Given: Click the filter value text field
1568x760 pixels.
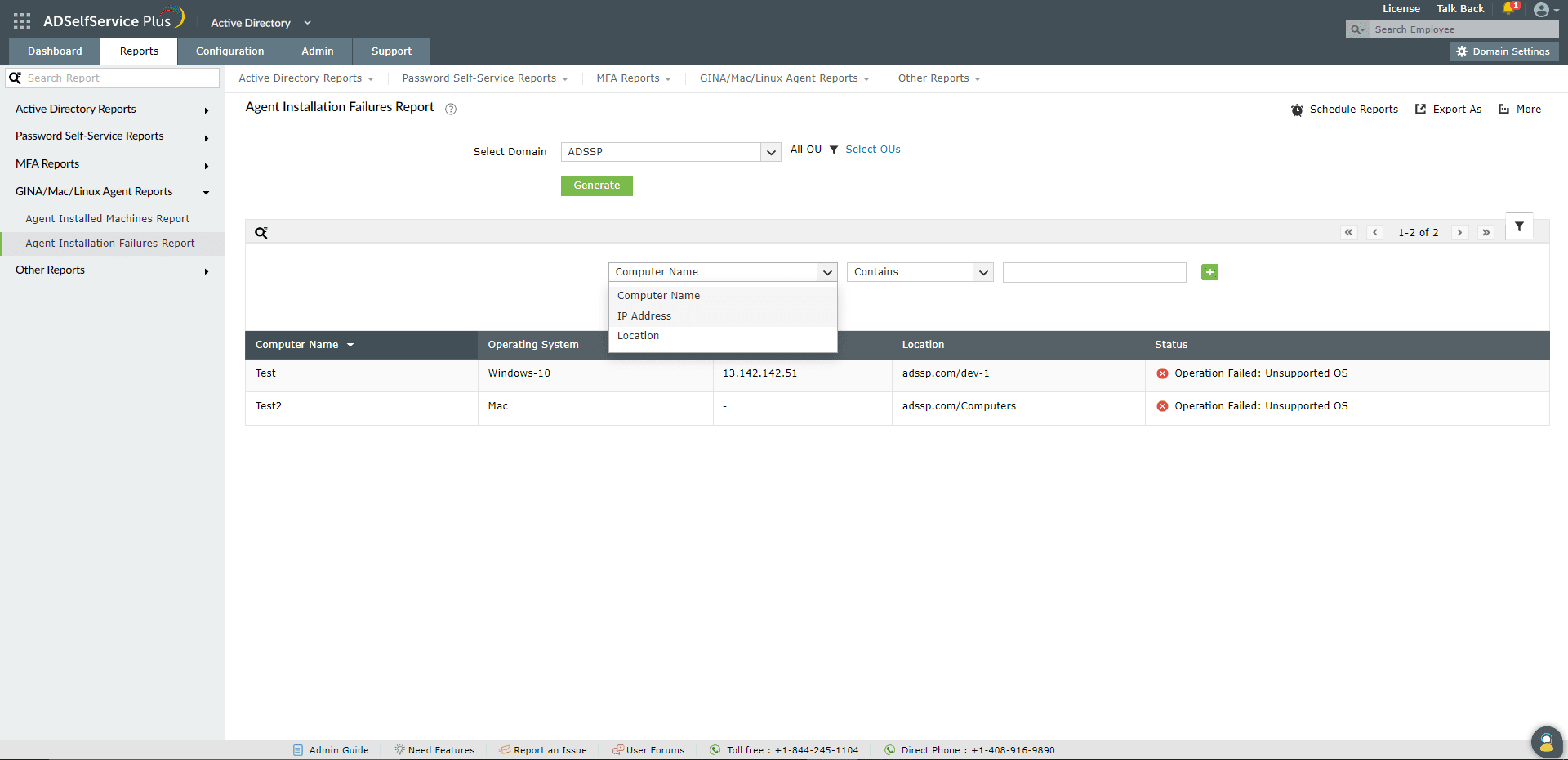Looking at the screenshot, I should [x=1094, y=272].
